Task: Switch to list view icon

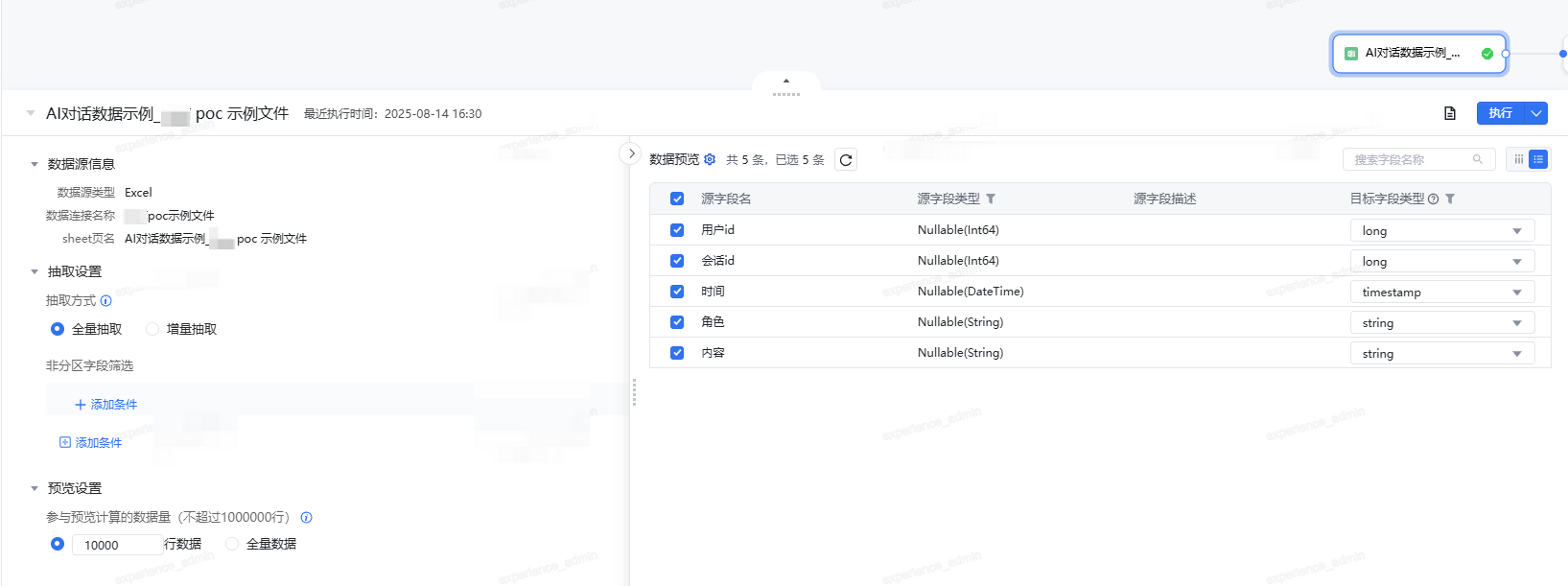Action: click(1538, 159)
